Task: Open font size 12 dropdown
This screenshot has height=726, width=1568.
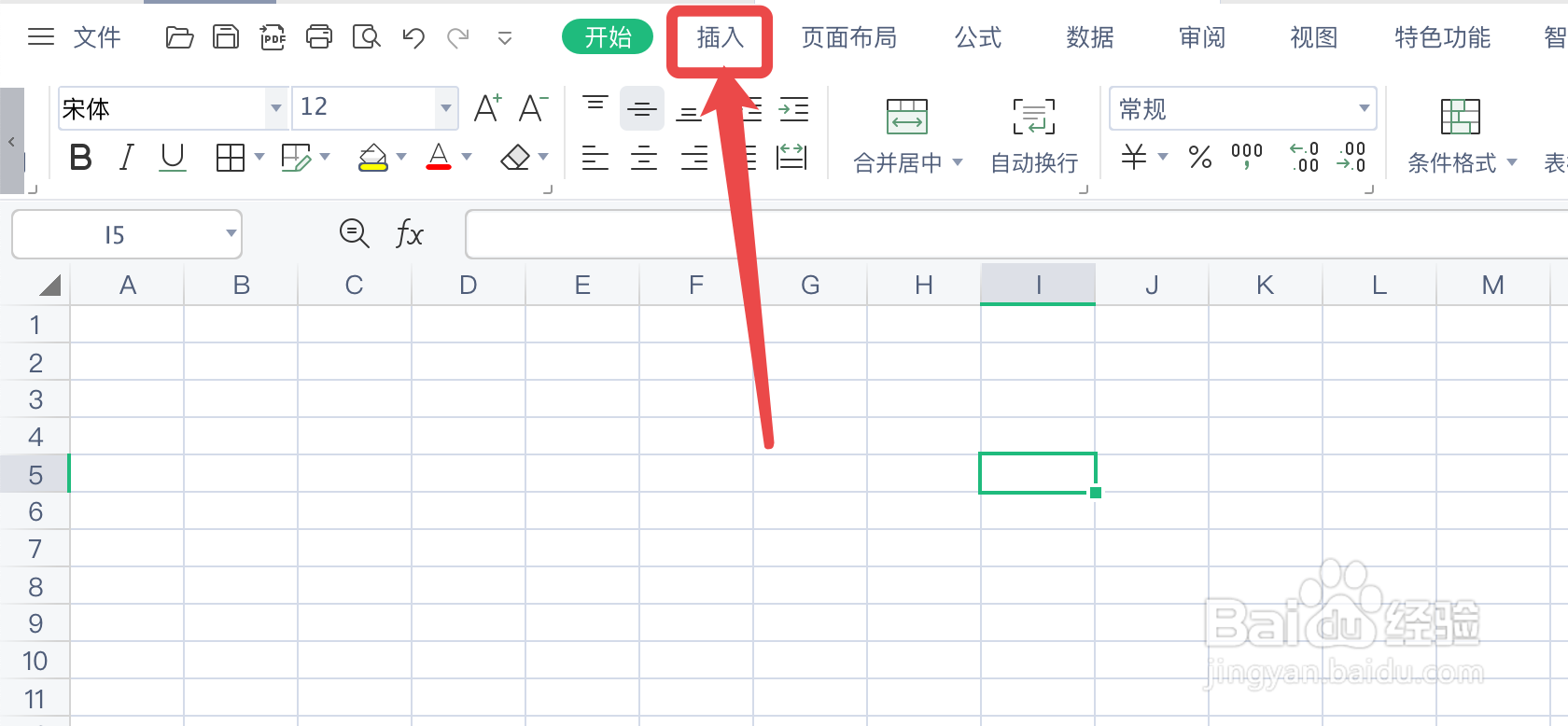Action: click(446, 108)
